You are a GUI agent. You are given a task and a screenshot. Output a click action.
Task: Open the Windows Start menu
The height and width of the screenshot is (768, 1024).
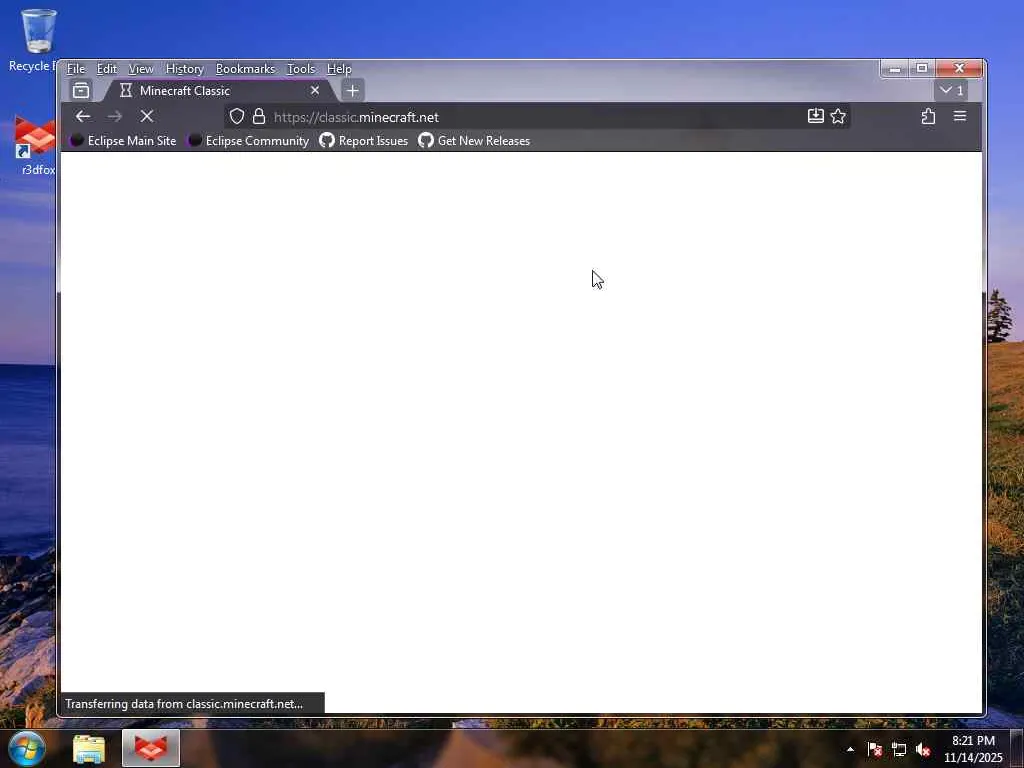click(27, 748)
